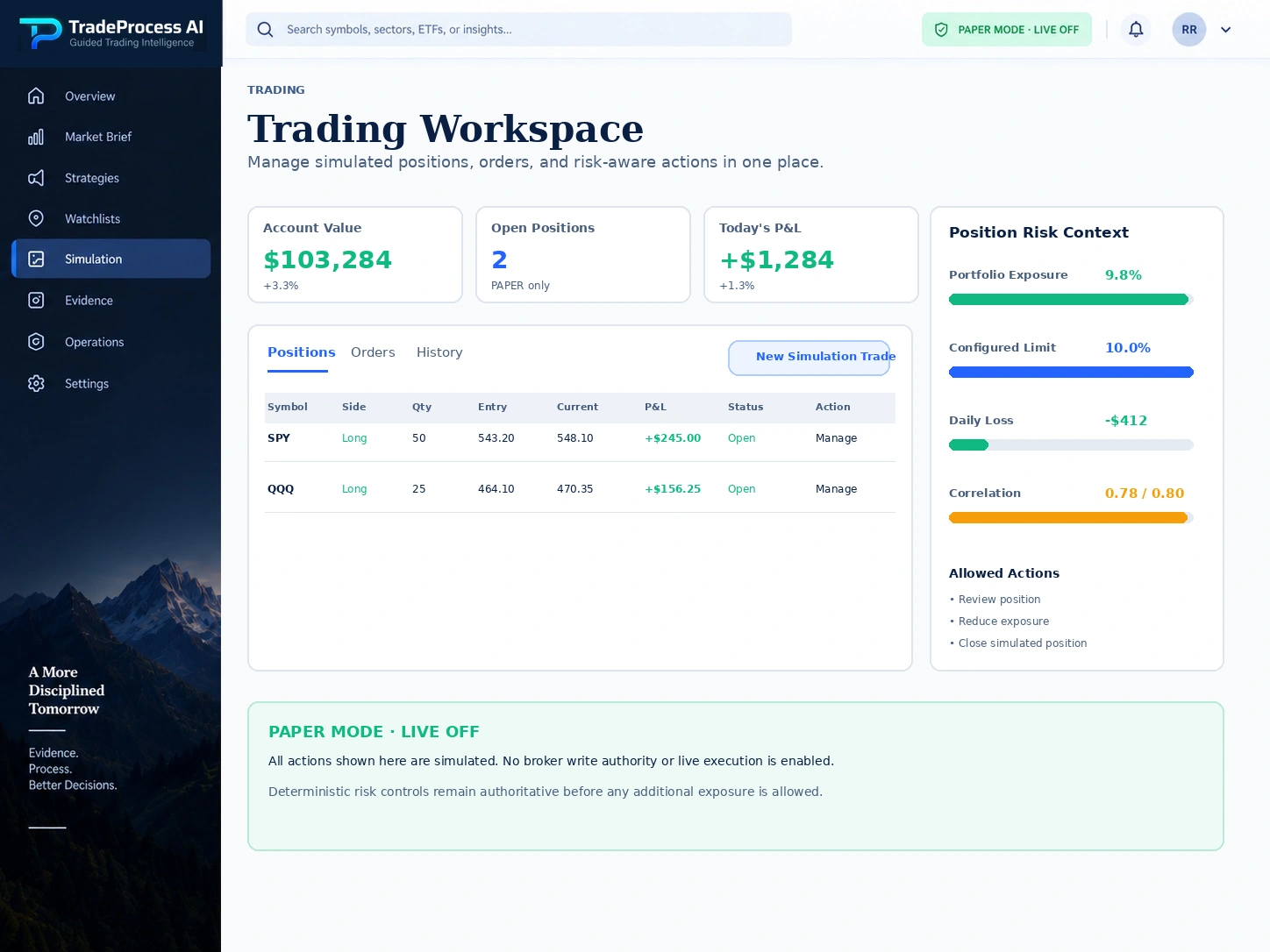Click the Open status in QQQ row

(741, 489)
